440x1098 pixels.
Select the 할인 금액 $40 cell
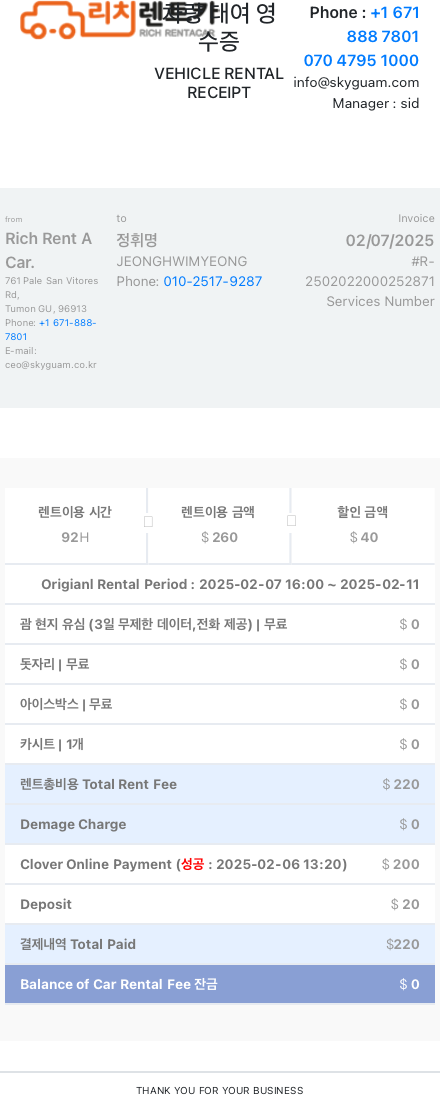363,525
